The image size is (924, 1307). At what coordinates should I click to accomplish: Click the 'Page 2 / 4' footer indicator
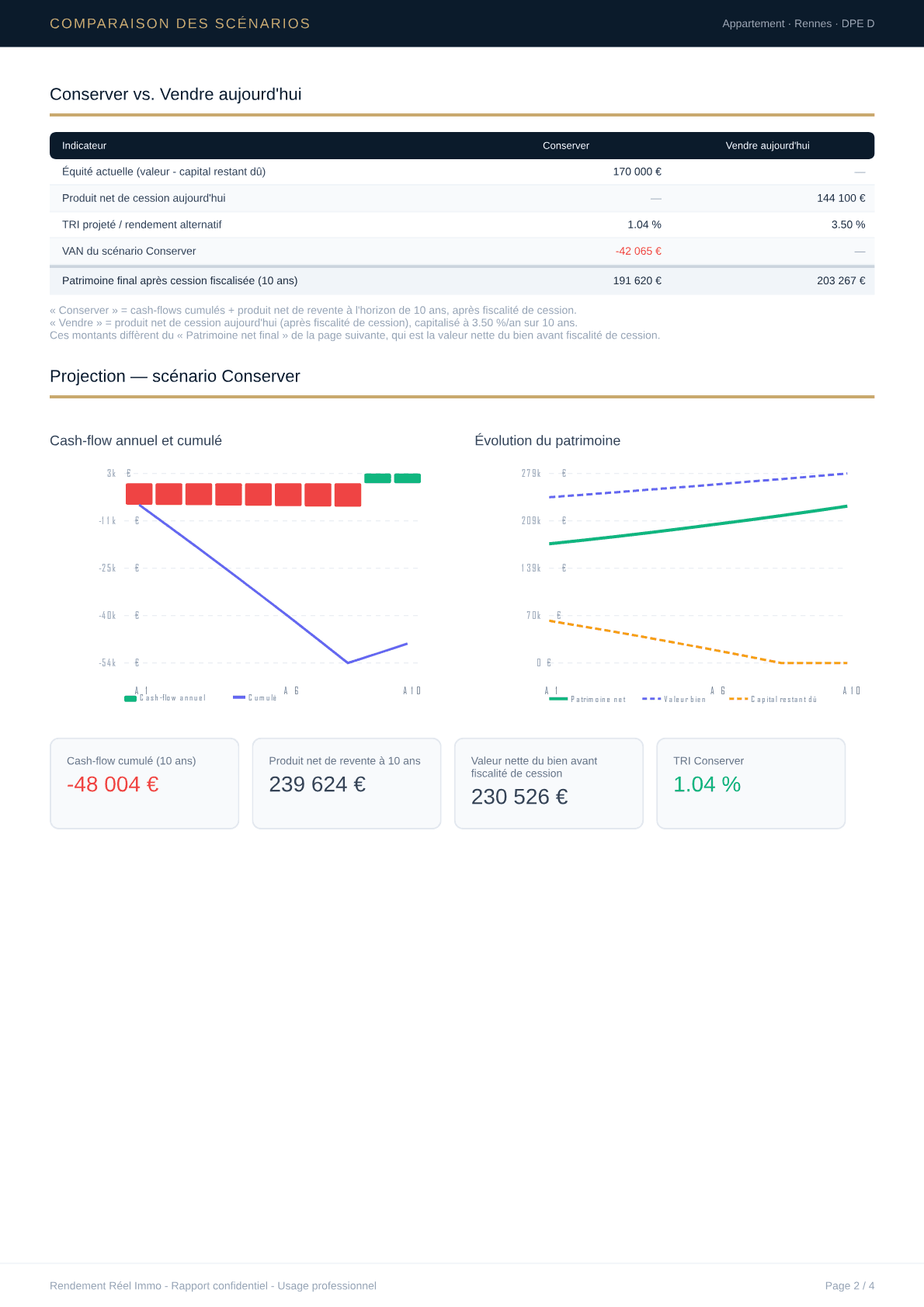[849, 1285]
